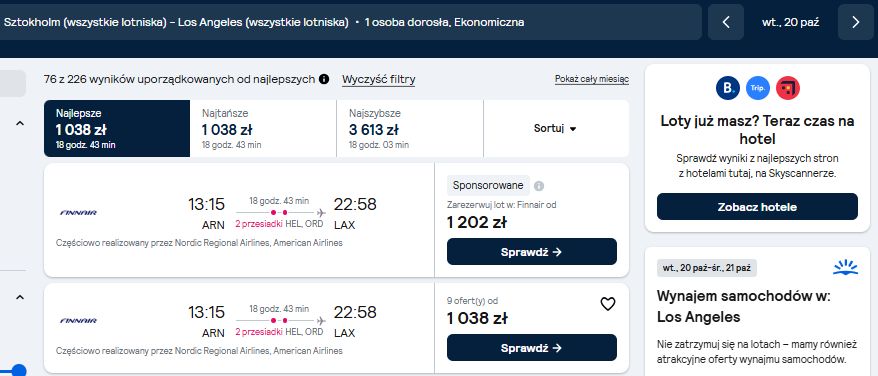Collapse the lower filter section chevron
This screenshot has height=376, width=878.
pos(20,297)
